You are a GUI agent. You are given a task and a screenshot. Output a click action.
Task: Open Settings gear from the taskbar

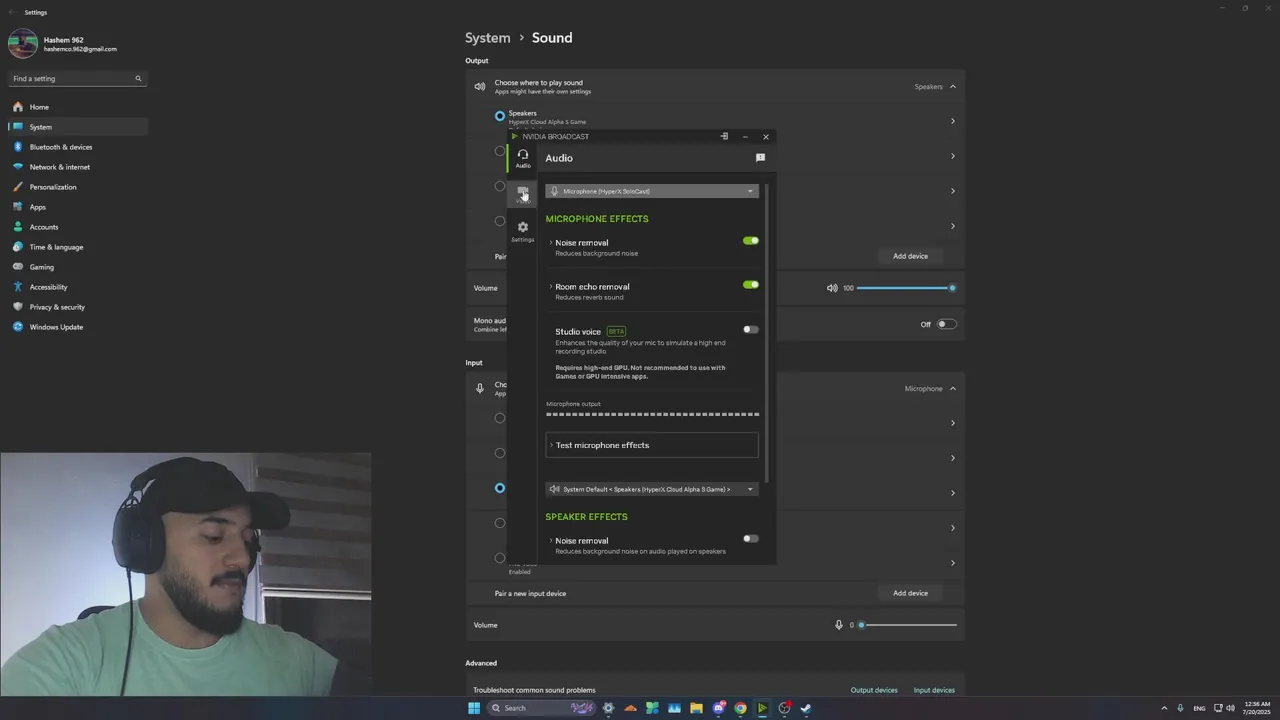click(x=608, y=708)
